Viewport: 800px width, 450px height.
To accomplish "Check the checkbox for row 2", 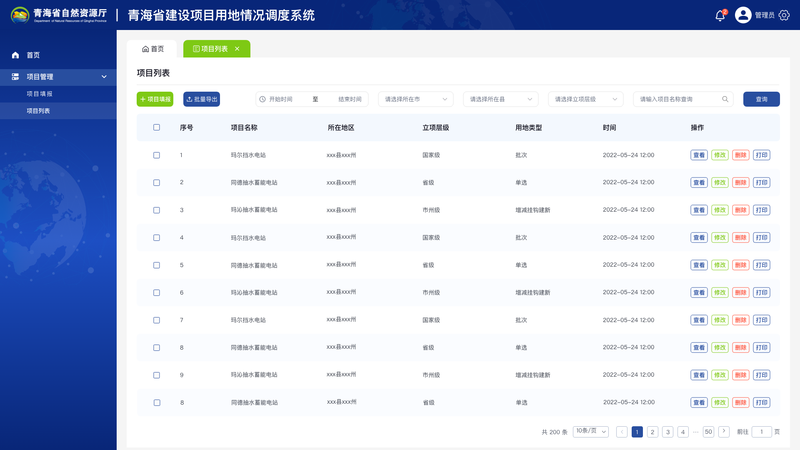I will [157, 183].
